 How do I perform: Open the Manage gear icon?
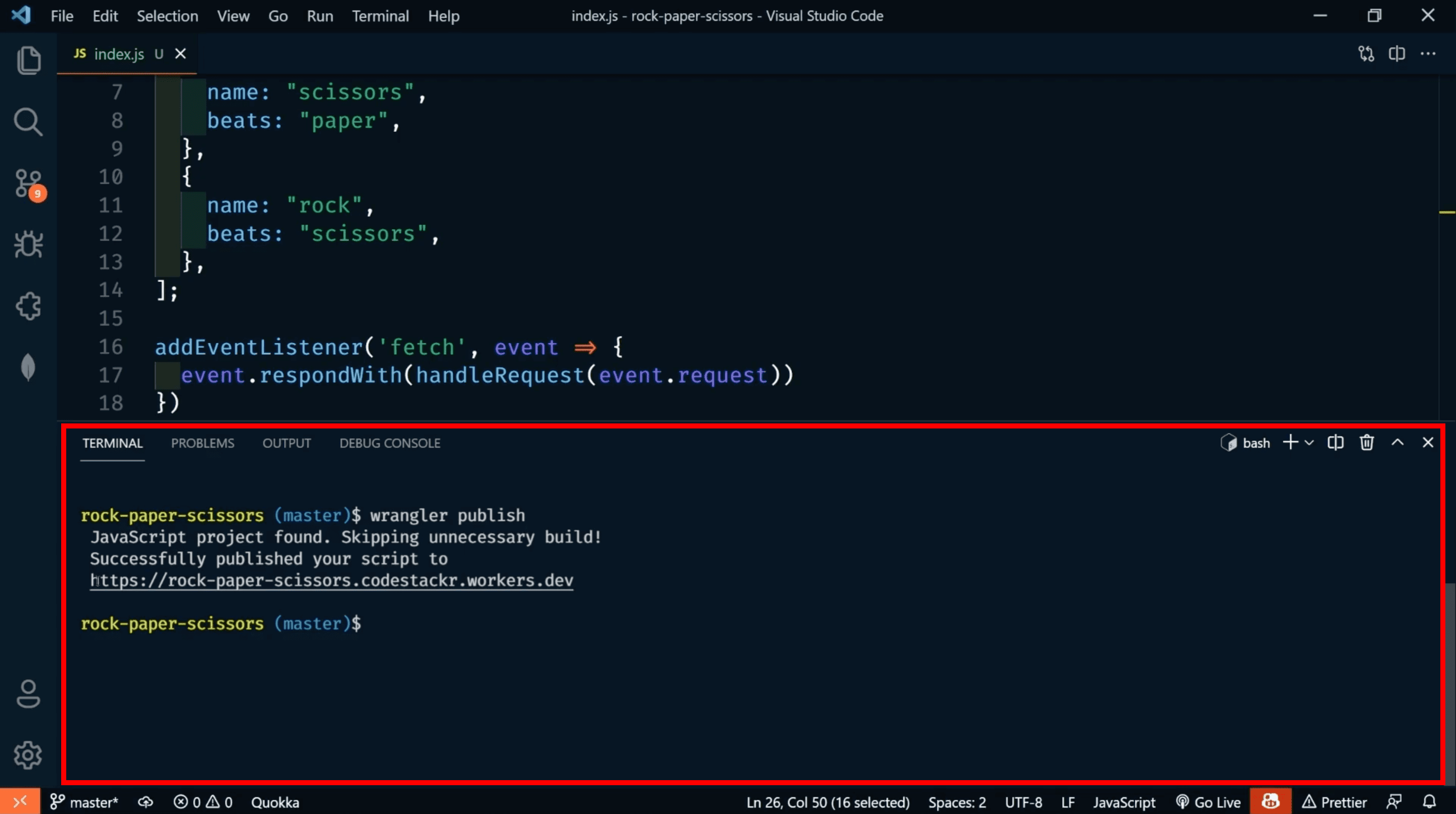coord(28,755)
